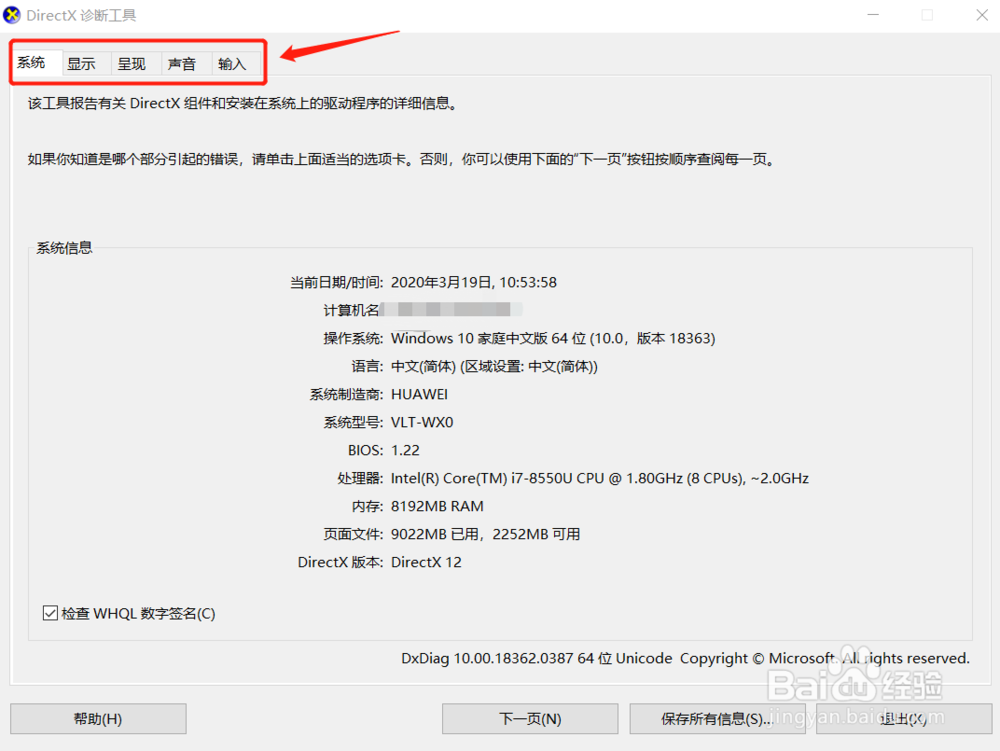Click the operating system value Windows 10 家庭中文版
The width and height of the screenshot is (1000, 751).
pos(553,339)
